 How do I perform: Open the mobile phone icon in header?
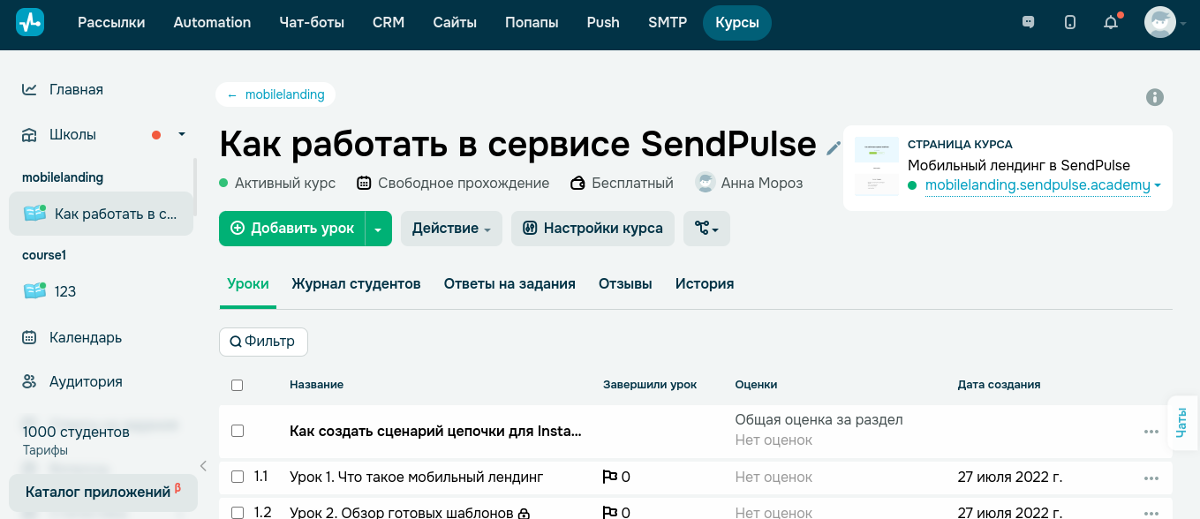1070,22
